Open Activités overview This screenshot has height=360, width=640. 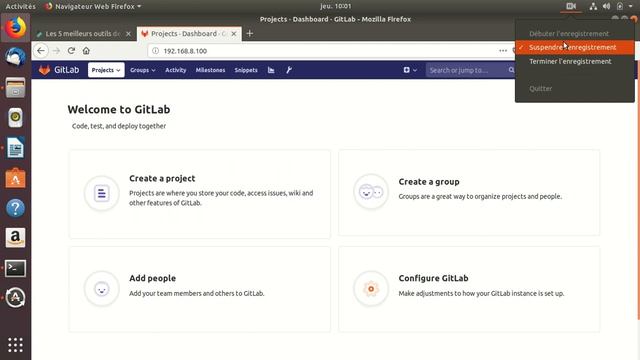tap(20, 6)
